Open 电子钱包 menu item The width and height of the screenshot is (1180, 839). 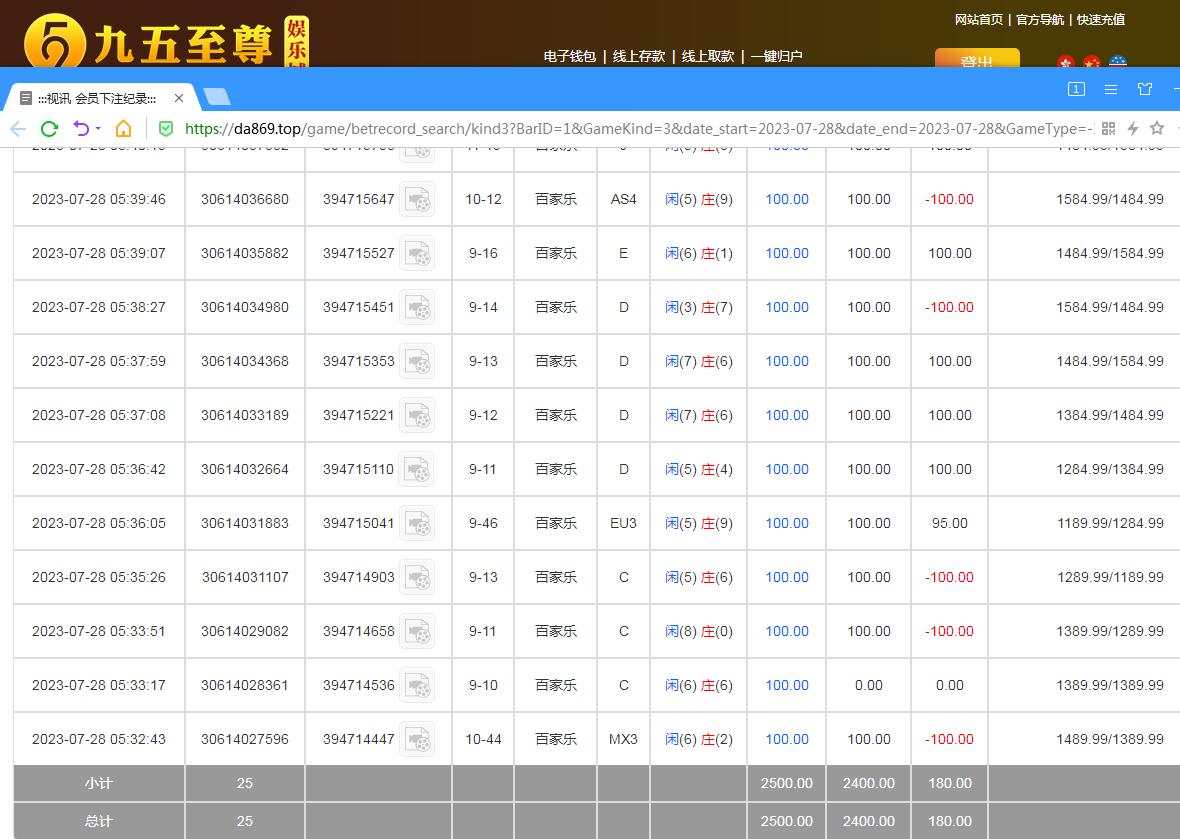tap(570, 56)
